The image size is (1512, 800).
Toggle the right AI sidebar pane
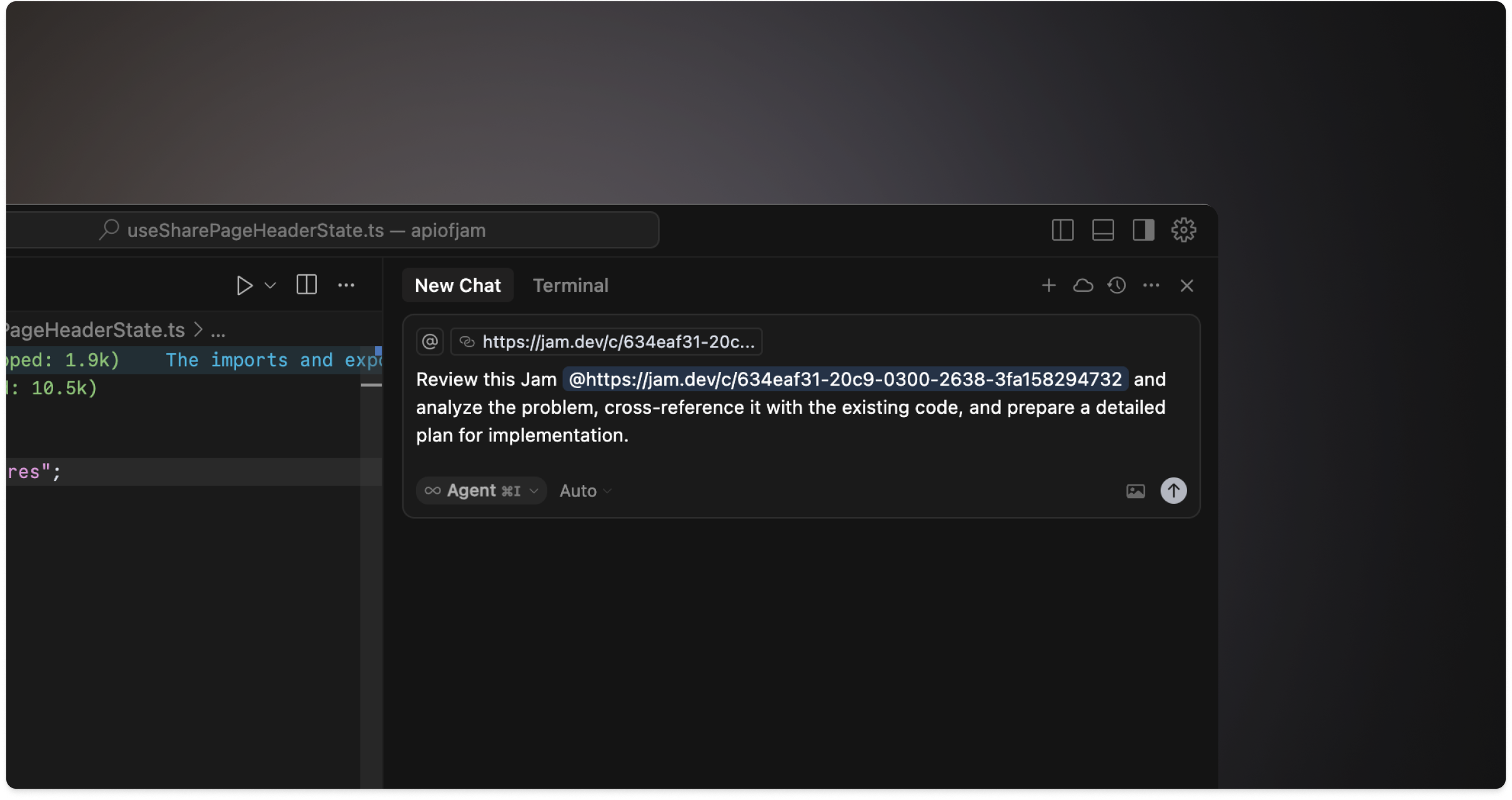pos(1143,230)
